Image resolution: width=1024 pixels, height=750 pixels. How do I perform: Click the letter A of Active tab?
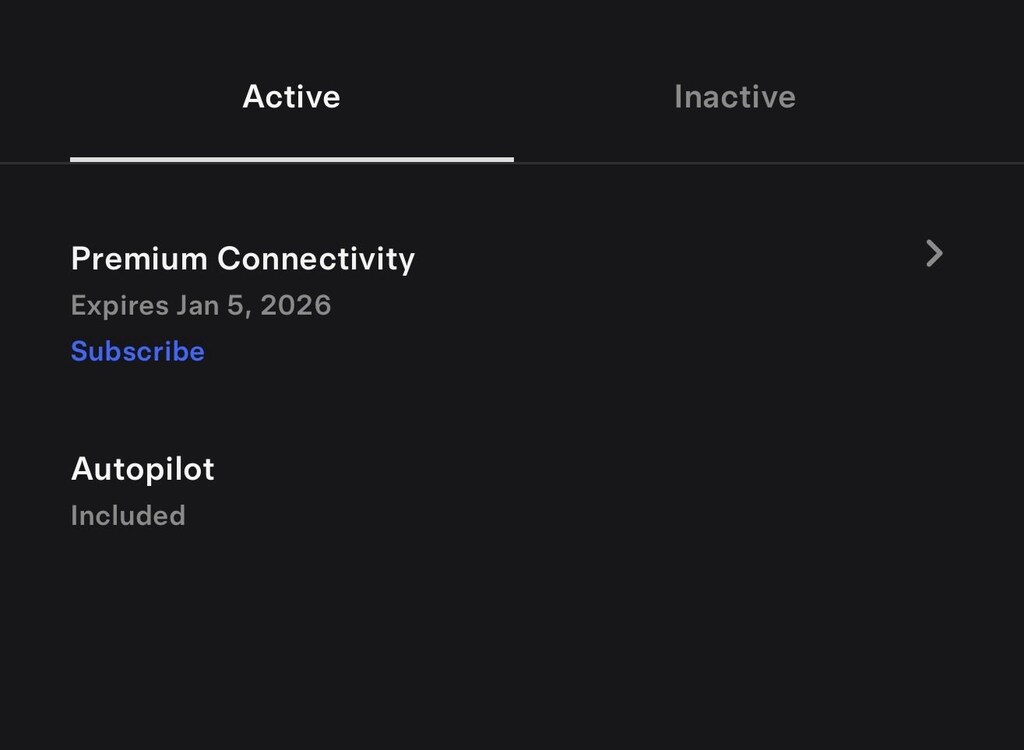(x=254, y=97)
